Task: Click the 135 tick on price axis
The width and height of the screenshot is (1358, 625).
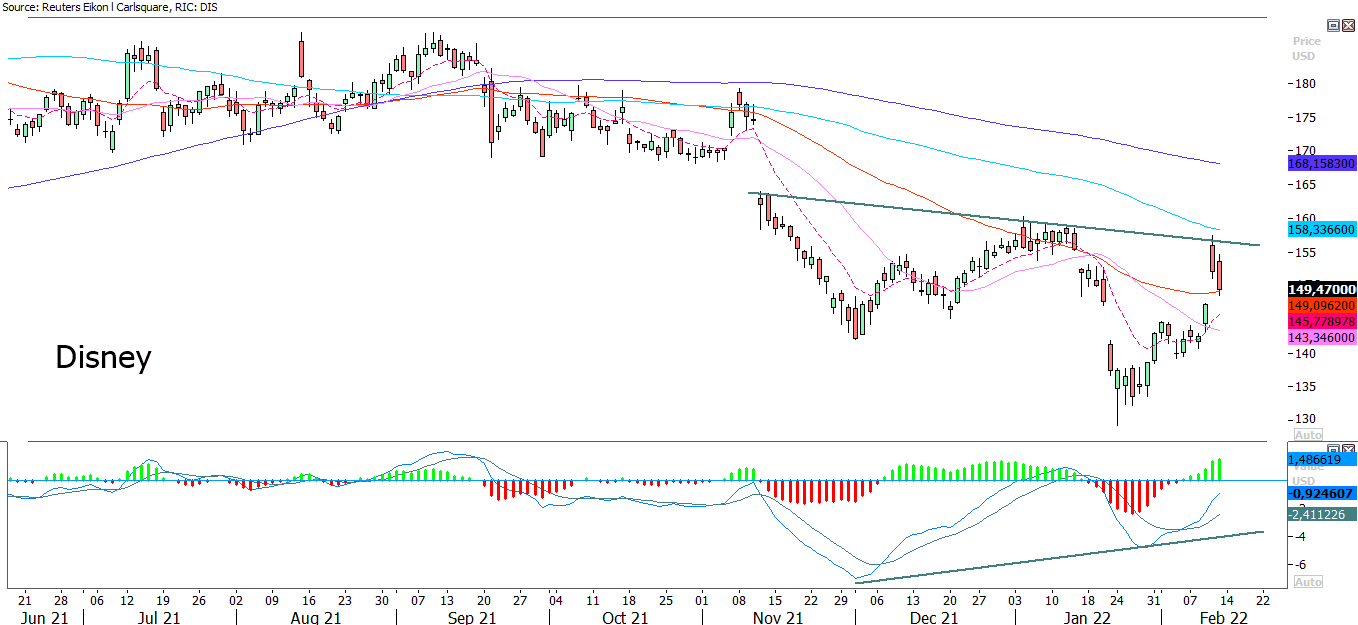Action: tap(1303, 387)
